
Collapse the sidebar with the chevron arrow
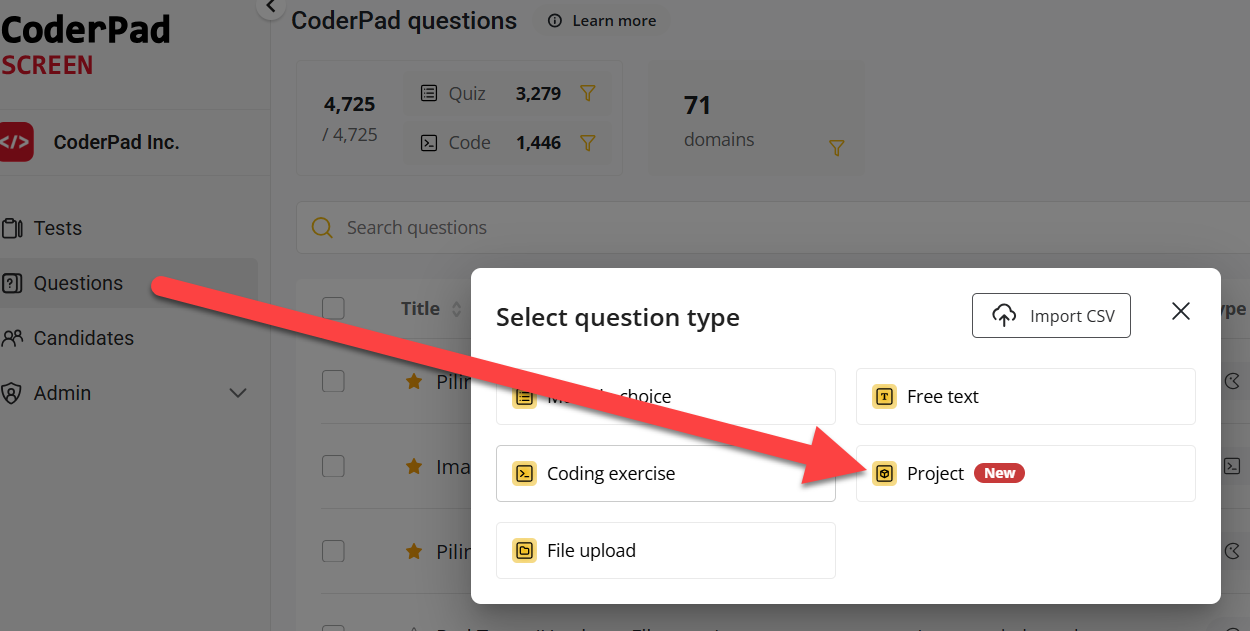coord(269,7)
